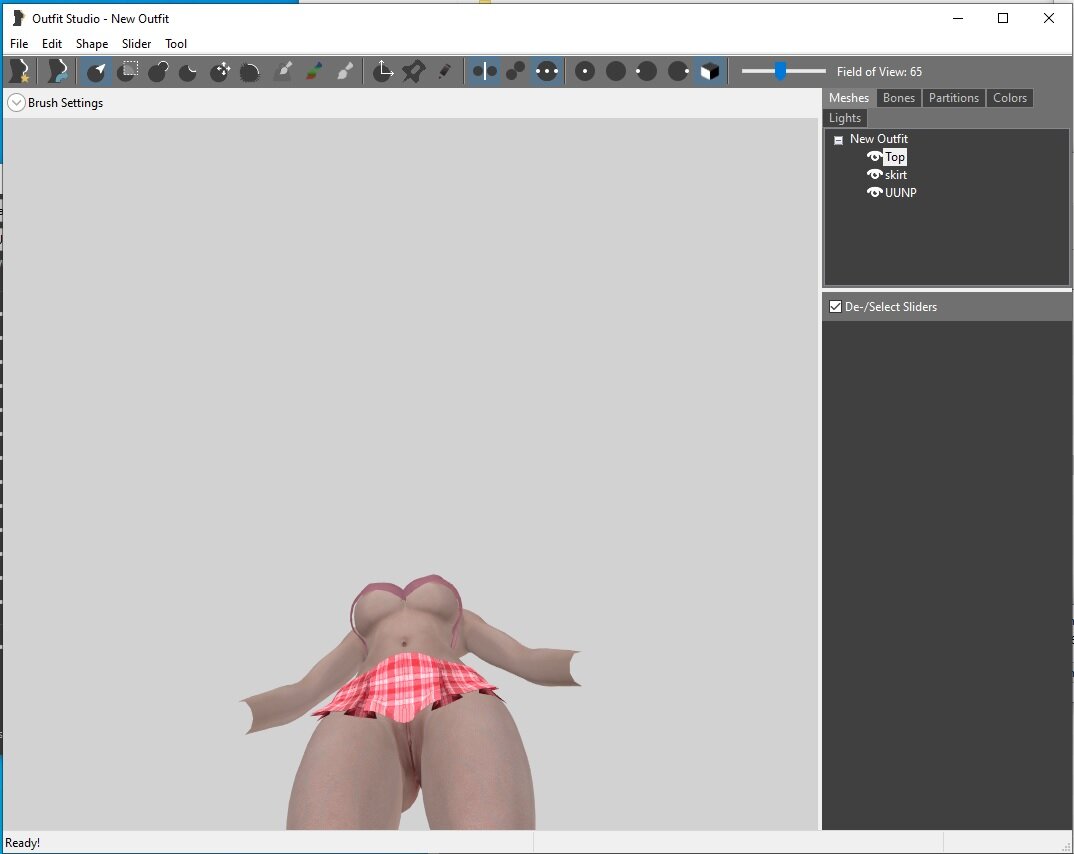Viewport: 1074px width, 854px height.
Task: Click the Brush Settings label
Action: 65,103
